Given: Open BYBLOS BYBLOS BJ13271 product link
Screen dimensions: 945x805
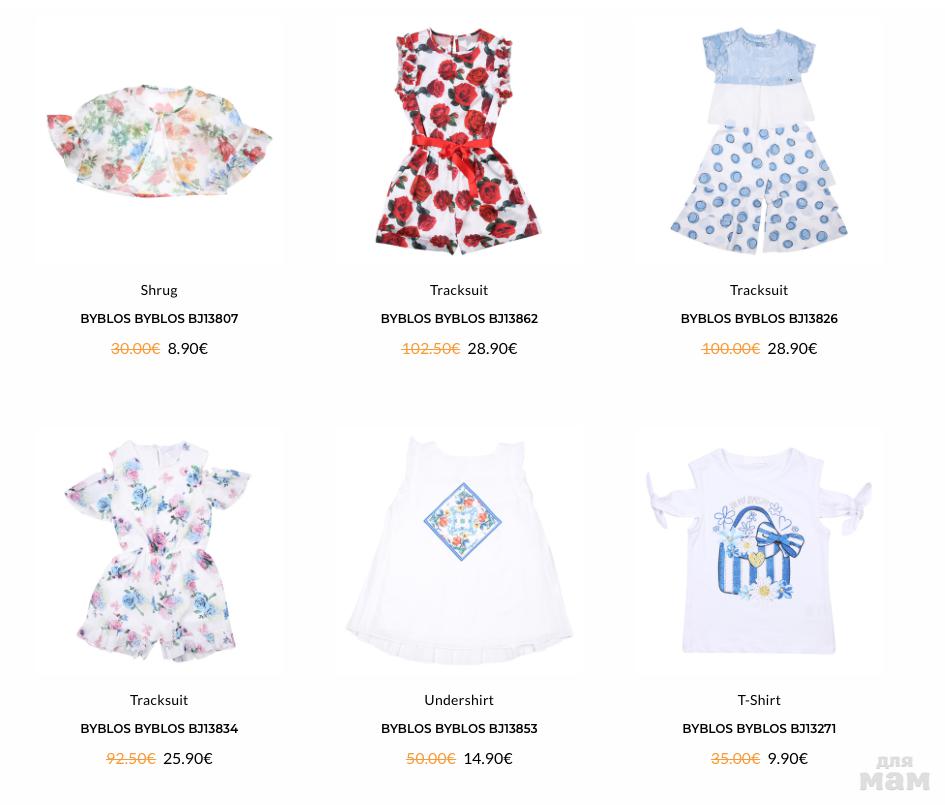Looking at the screenshot, I should pyautogui.click(x=759, y=728).
